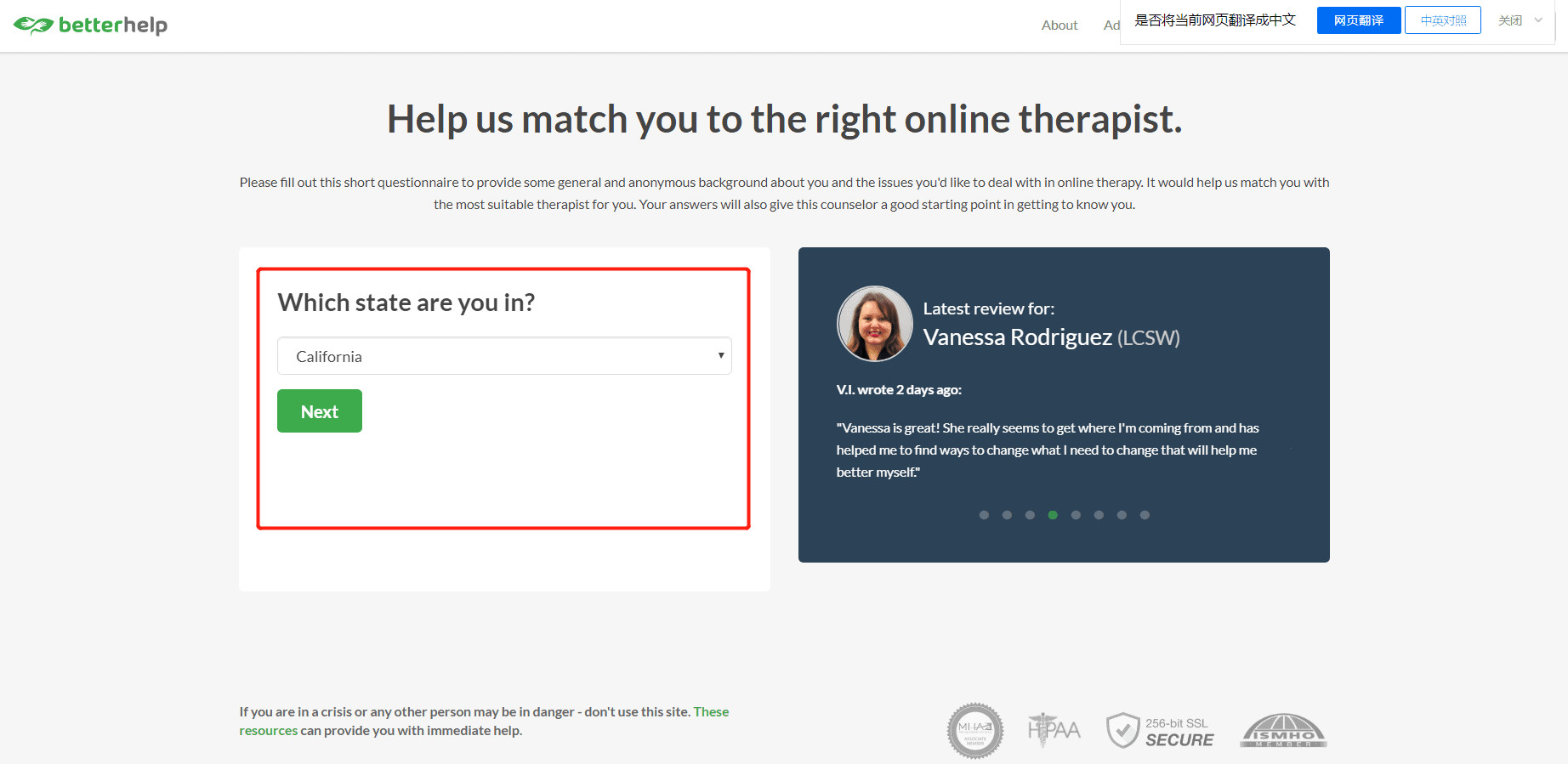Screen dimensions: 1568x764
Task: Click the 256-bit SSL Secure badge
Action: (x=1160, y=731)
